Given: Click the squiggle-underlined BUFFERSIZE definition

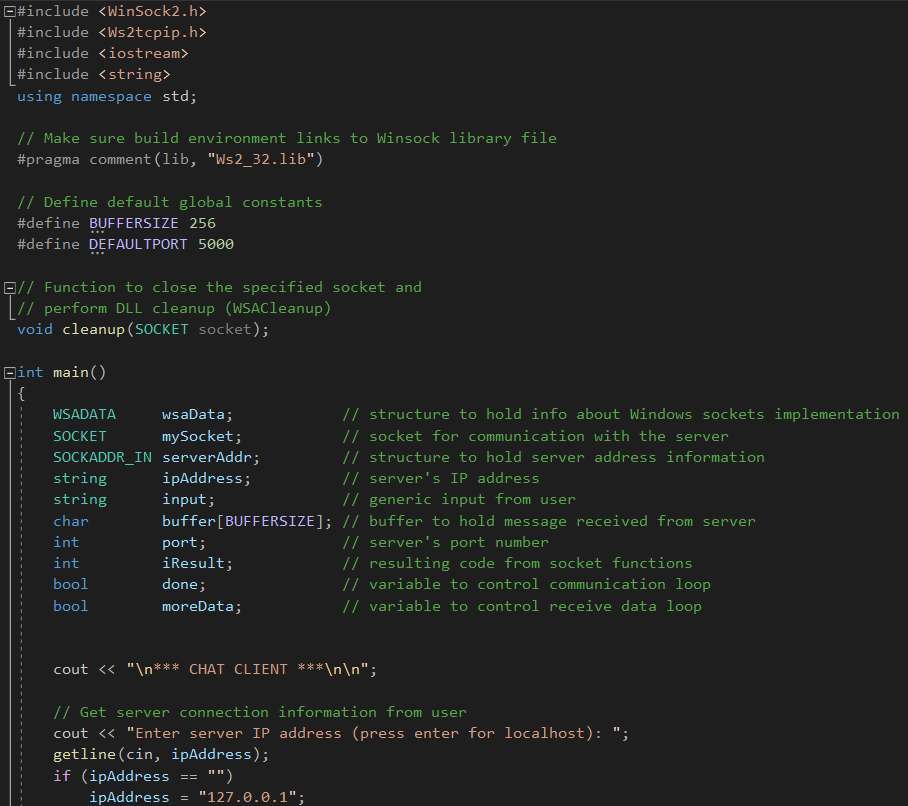Looking at the screenshot, I should coord(131,222).
